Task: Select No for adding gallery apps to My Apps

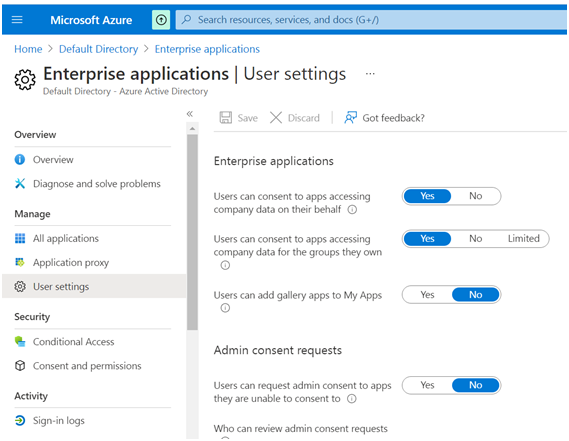Action: (x=475, y=294)
